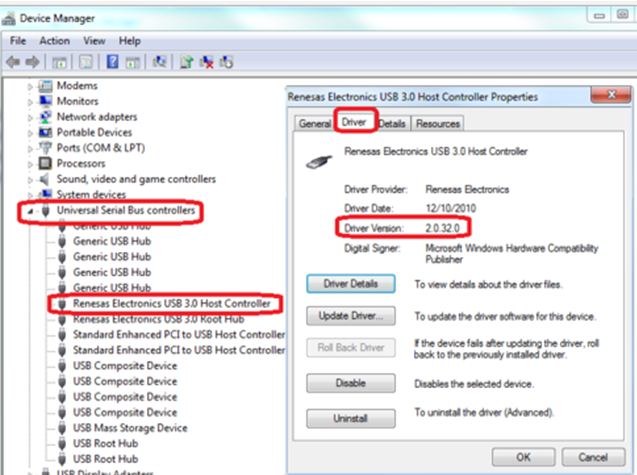The image size is (637, 475).
Task: Expand the Ports (COM & LPT) node
Action: tap(30, 149)
